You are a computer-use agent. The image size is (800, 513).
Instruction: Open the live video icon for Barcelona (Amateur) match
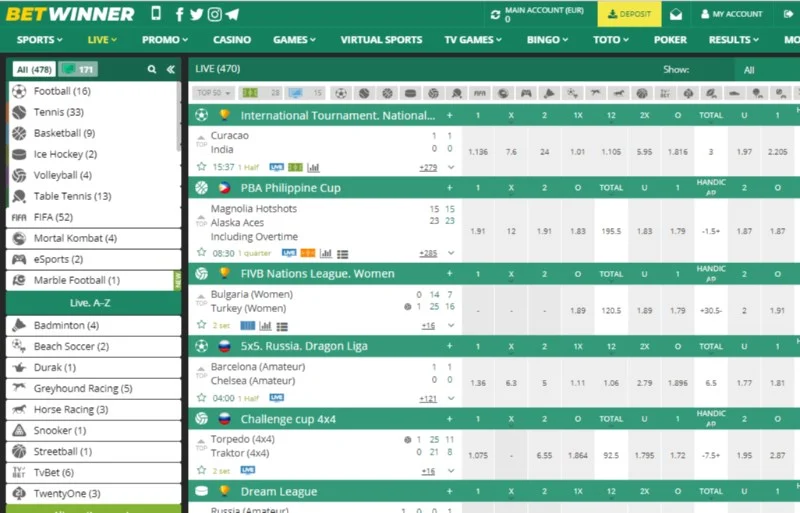277,398
